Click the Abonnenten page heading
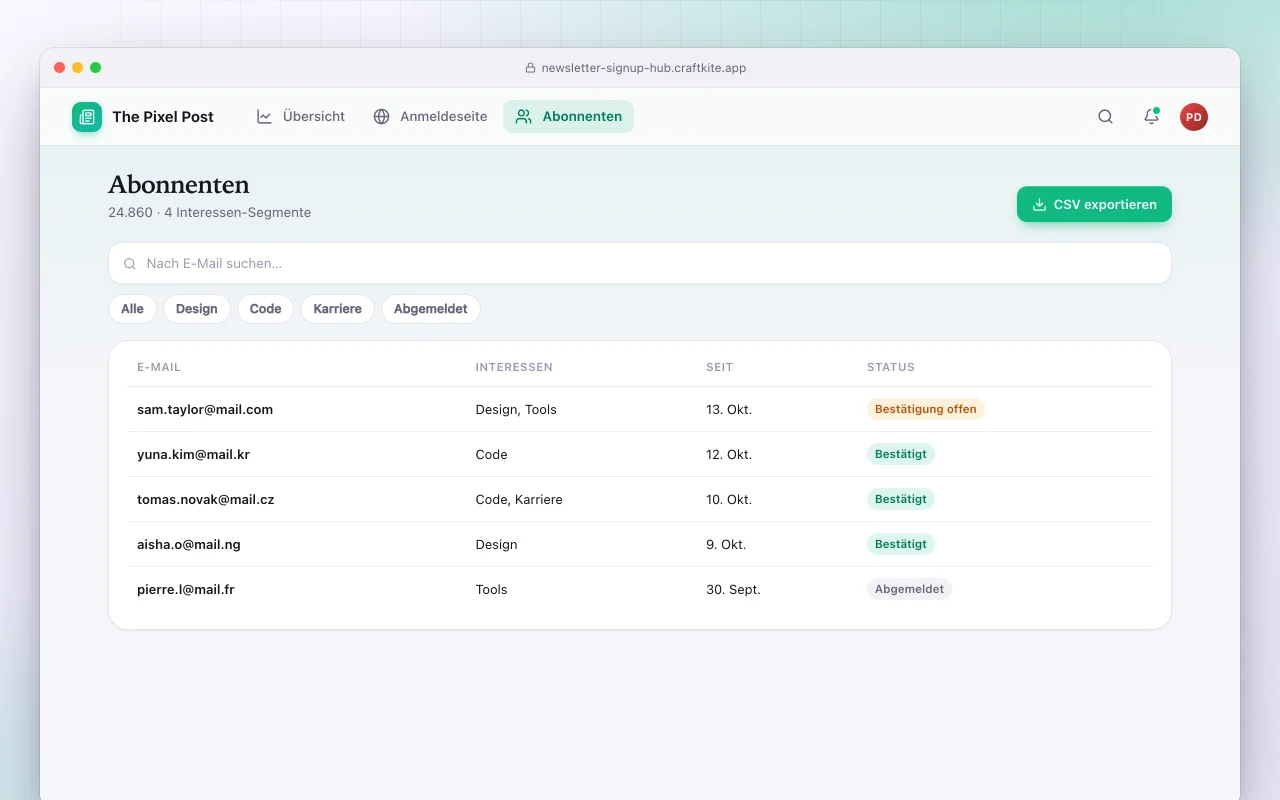This screenshot has height=800, width=1280. click(179, 185)
